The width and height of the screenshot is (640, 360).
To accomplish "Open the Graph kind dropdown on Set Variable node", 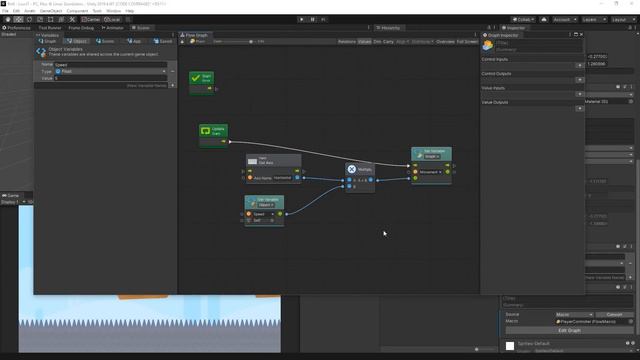I will click(431, 156).
